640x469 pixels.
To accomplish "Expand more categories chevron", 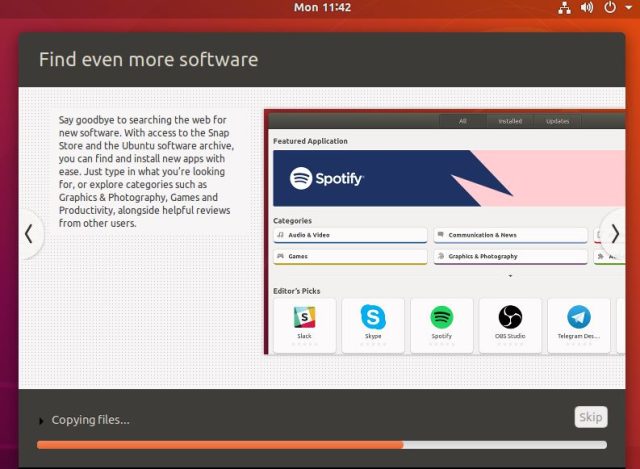I will coord(510,275).
